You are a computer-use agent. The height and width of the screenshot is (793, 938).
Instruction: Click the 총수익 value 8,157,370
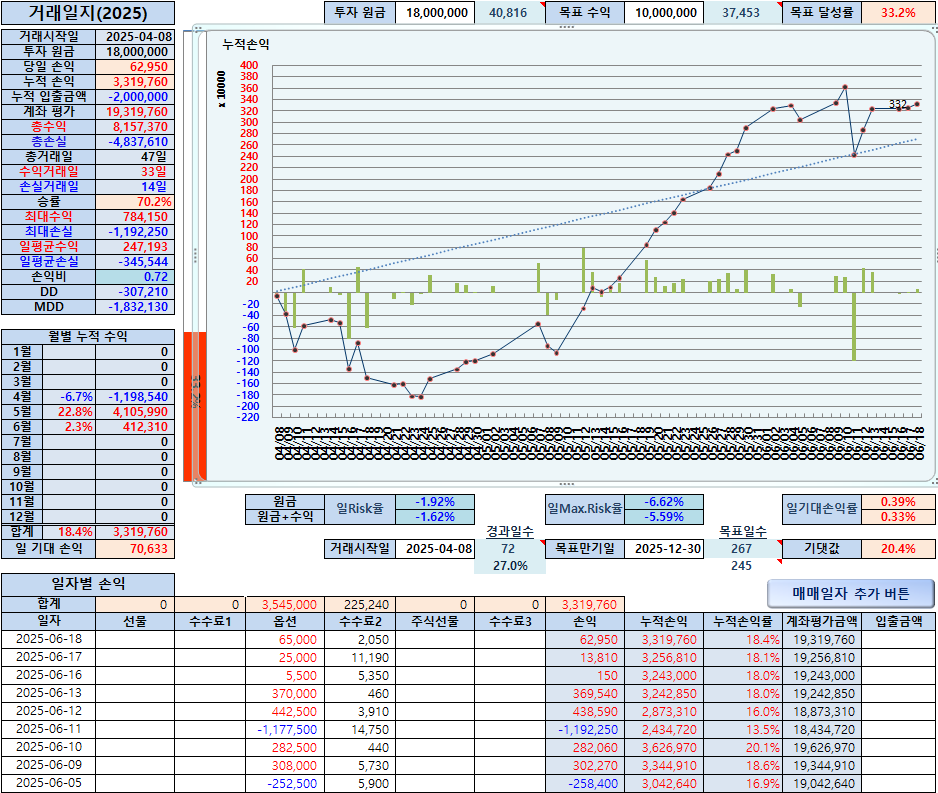135,127
